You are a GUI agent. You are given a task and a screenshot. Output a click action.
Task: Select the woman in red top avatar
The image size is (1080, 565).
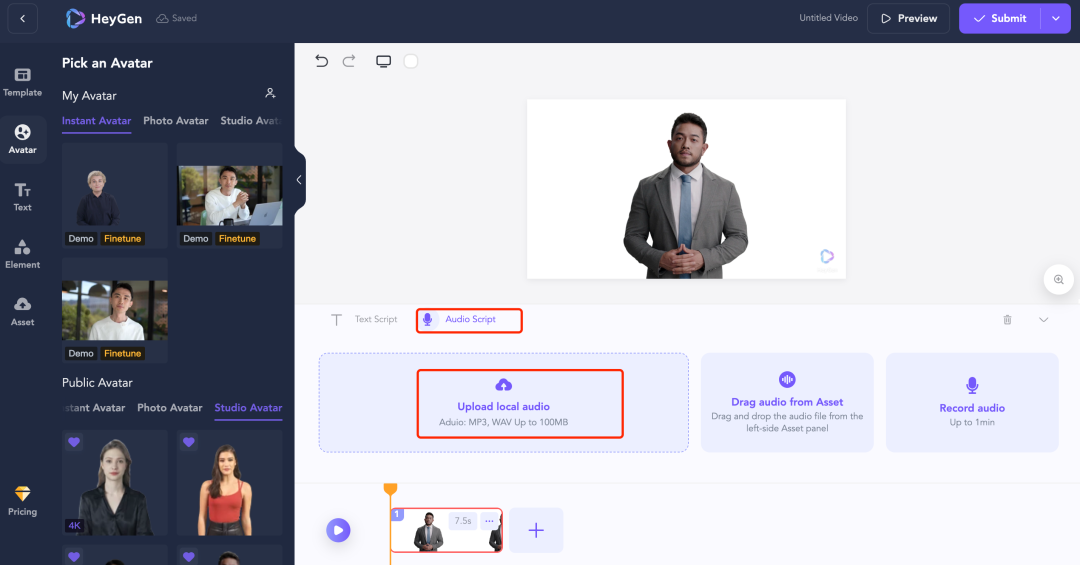(x=229, y=483)
